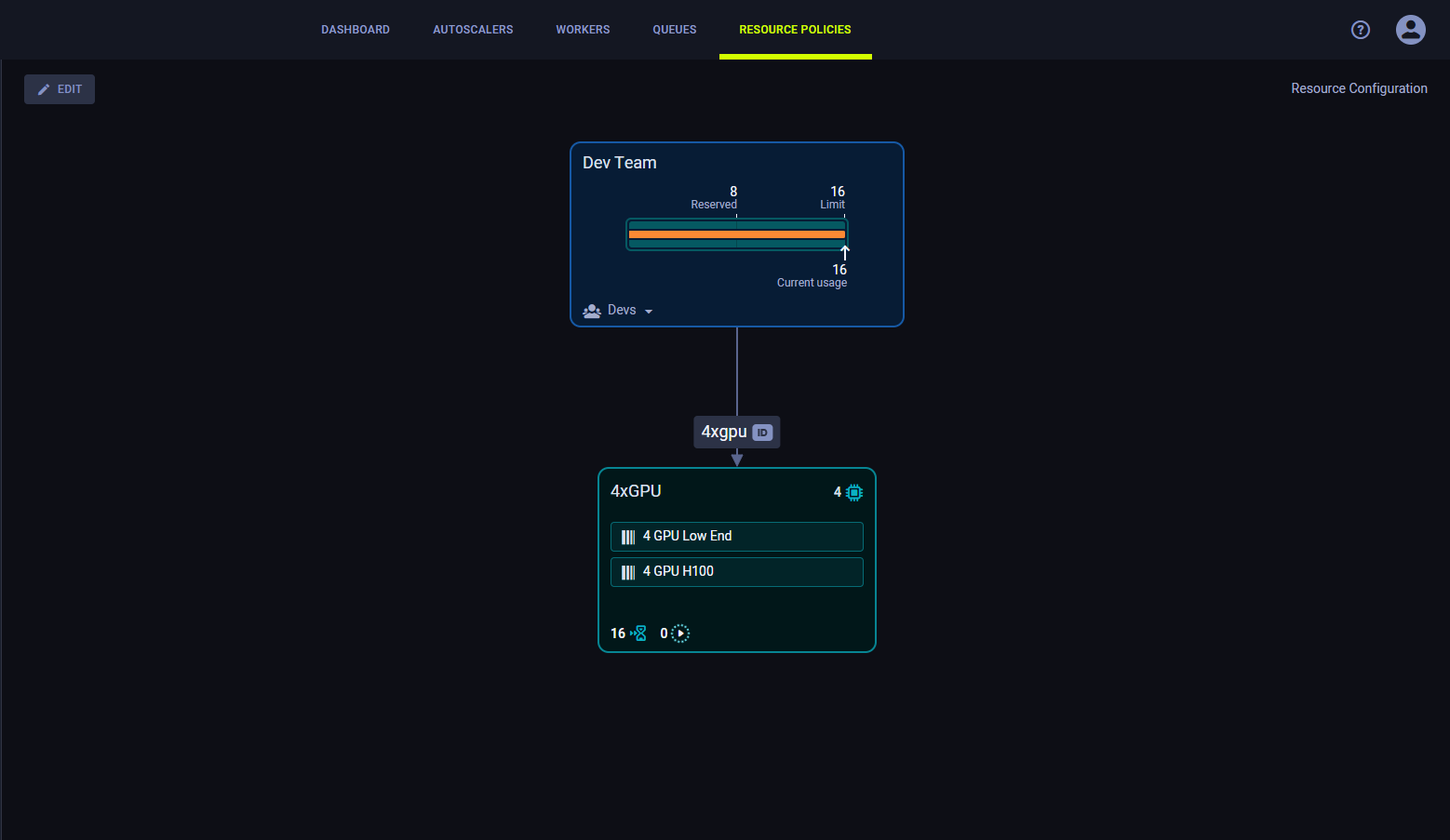Open the QUEUES tab
The height and width of the screenshot is (840, 1450).
(x=674, y=29)
